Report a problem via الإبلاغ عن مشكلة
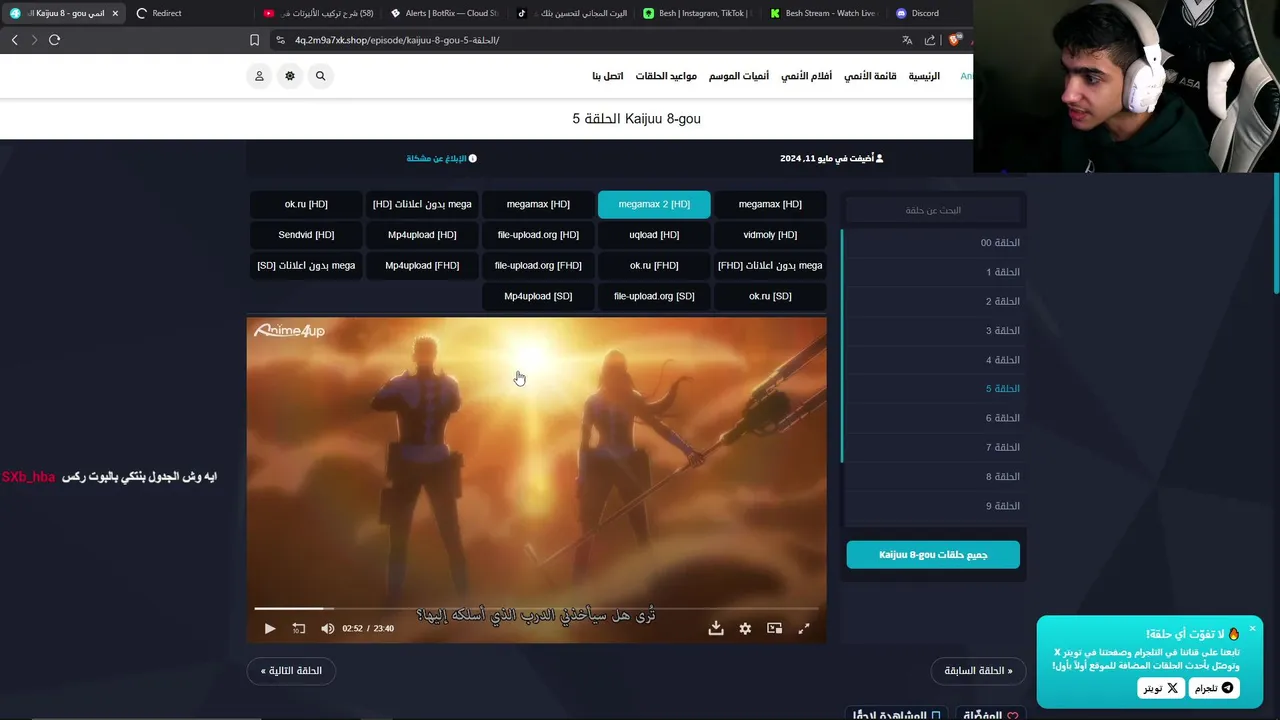Viewport: 1280px width, 720px height. click(441, 158)
